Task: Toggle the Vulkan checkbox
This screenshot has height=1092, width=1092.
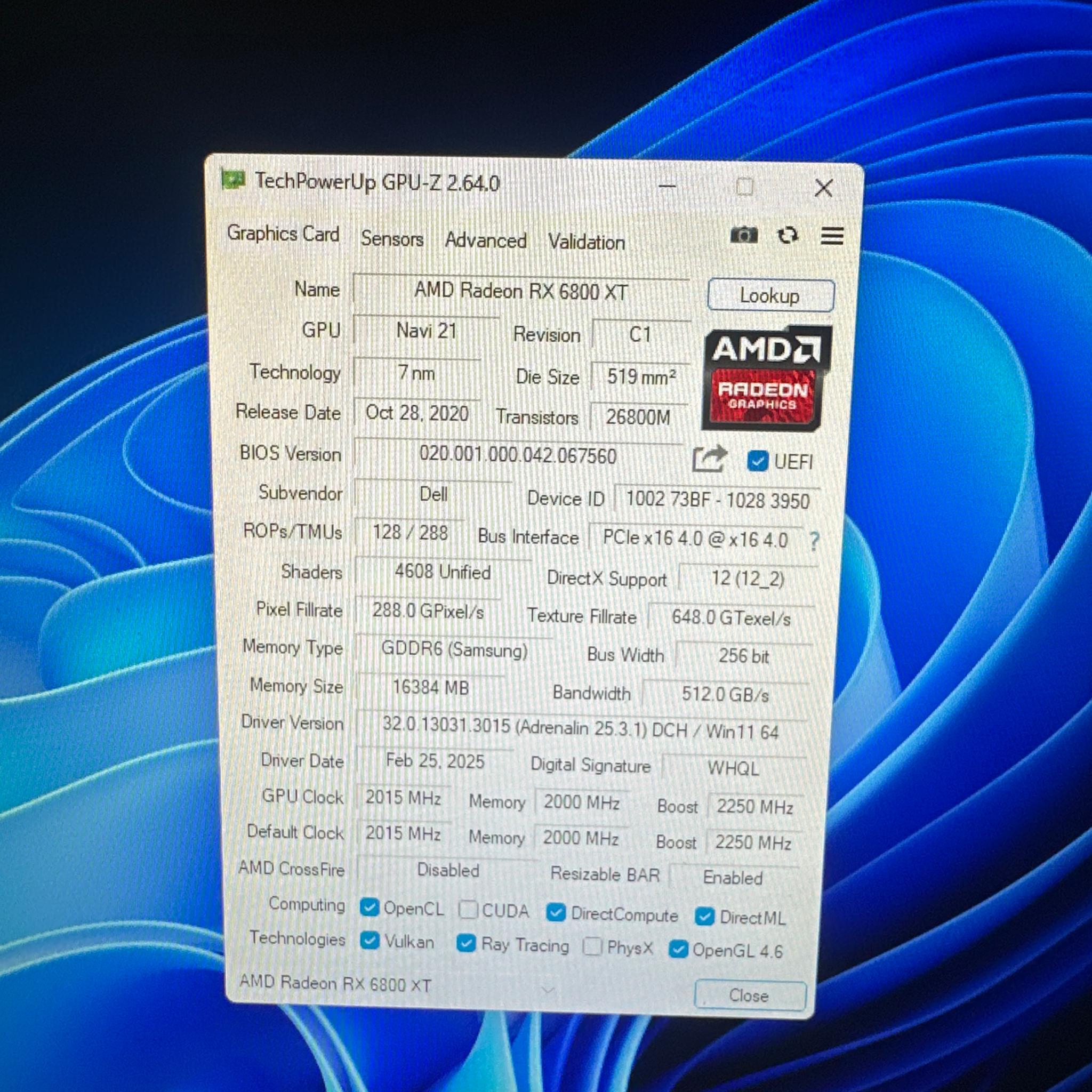Action: [370, 940]
